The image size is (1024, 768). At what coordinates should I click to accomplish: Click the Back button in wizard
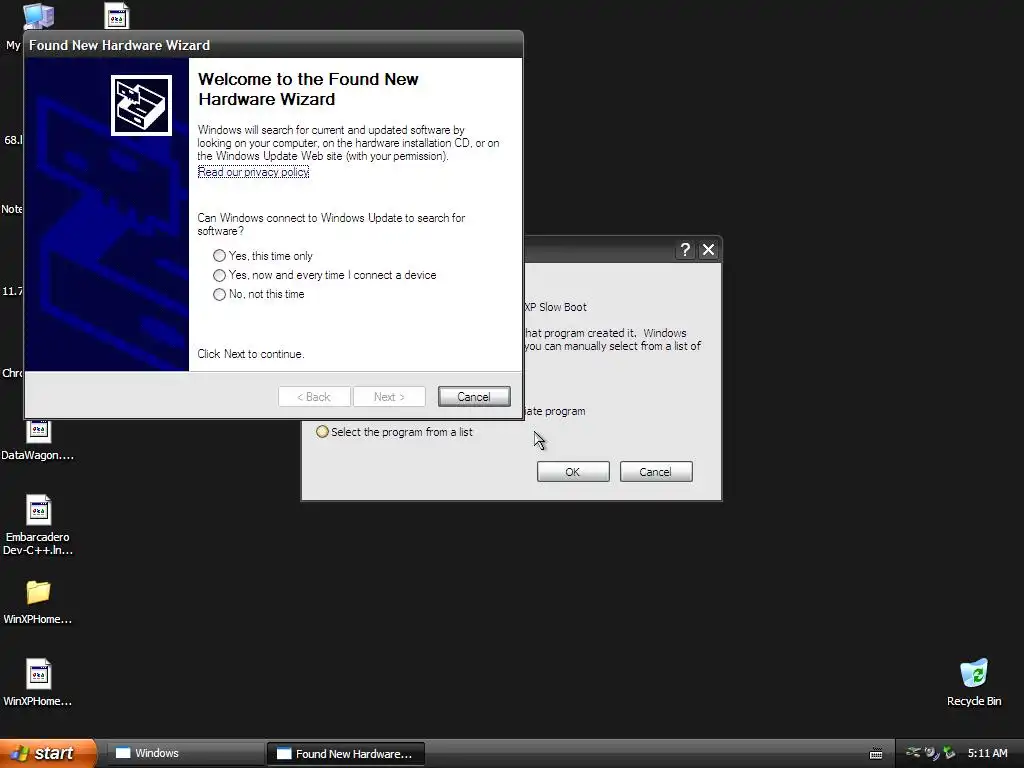pyautogui.click(x=314, y=396)
